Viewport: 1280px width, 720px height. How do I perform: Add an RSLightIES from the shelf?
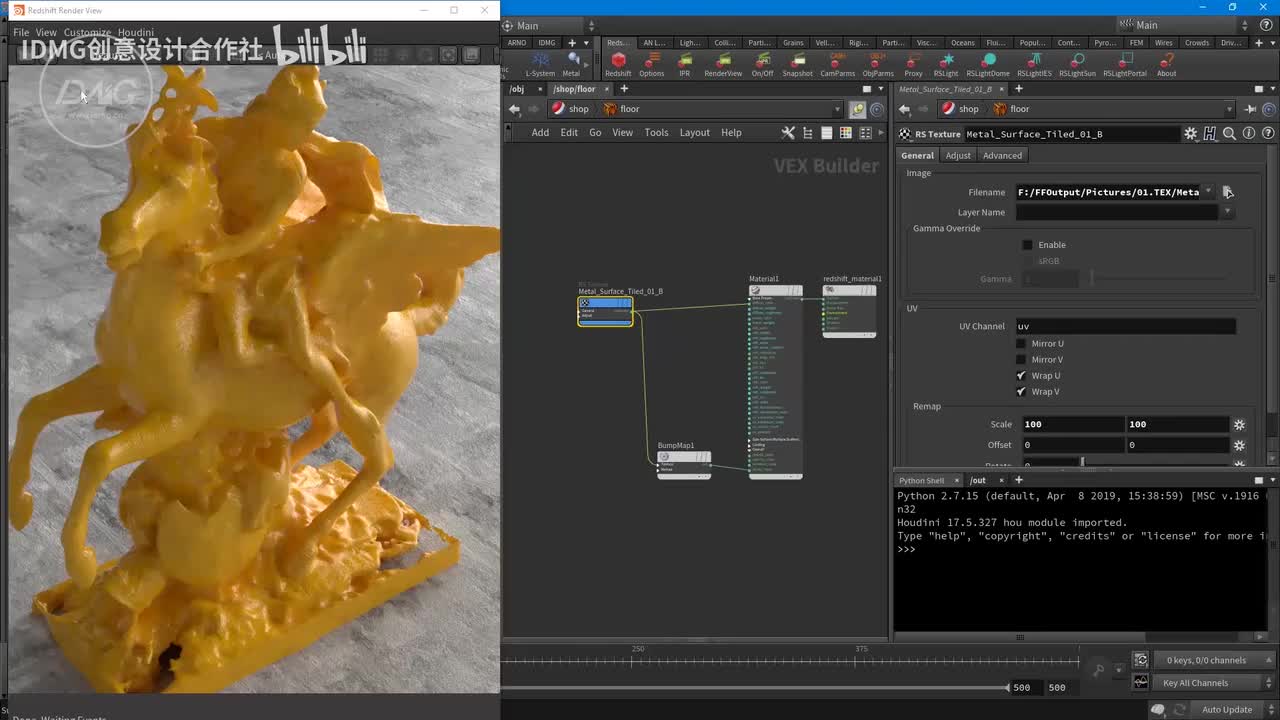point(1034,65)
